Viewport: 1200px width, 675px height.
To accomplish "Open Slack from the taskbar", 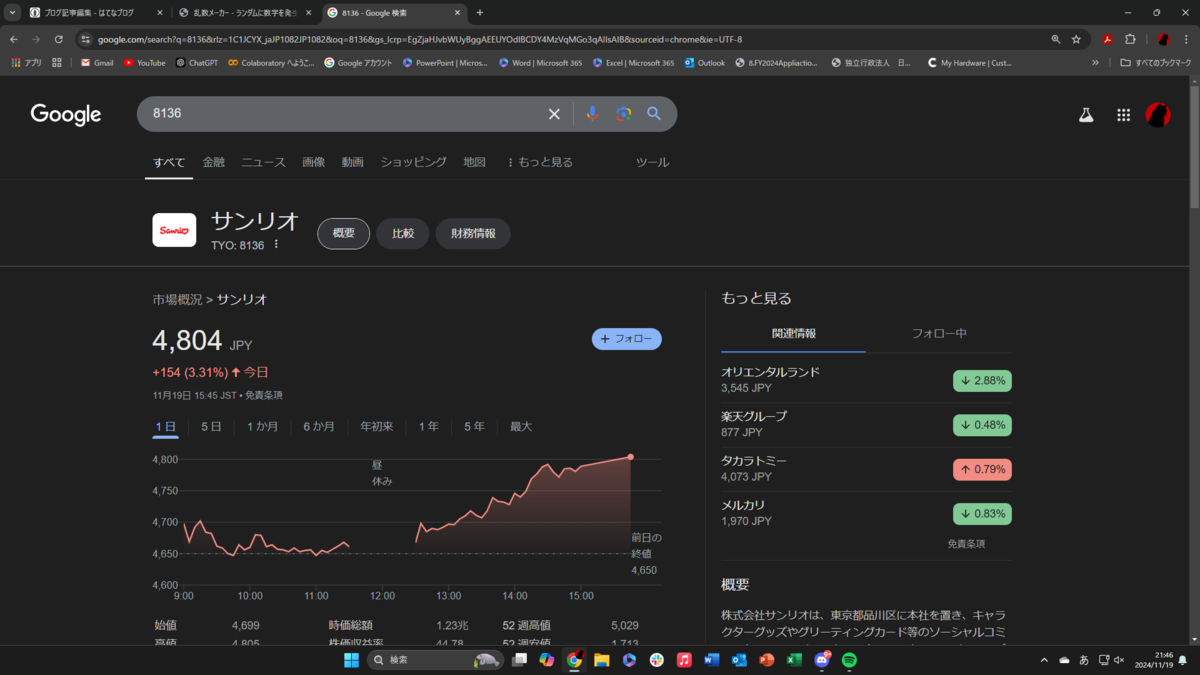I will click(x=656, y=660).
